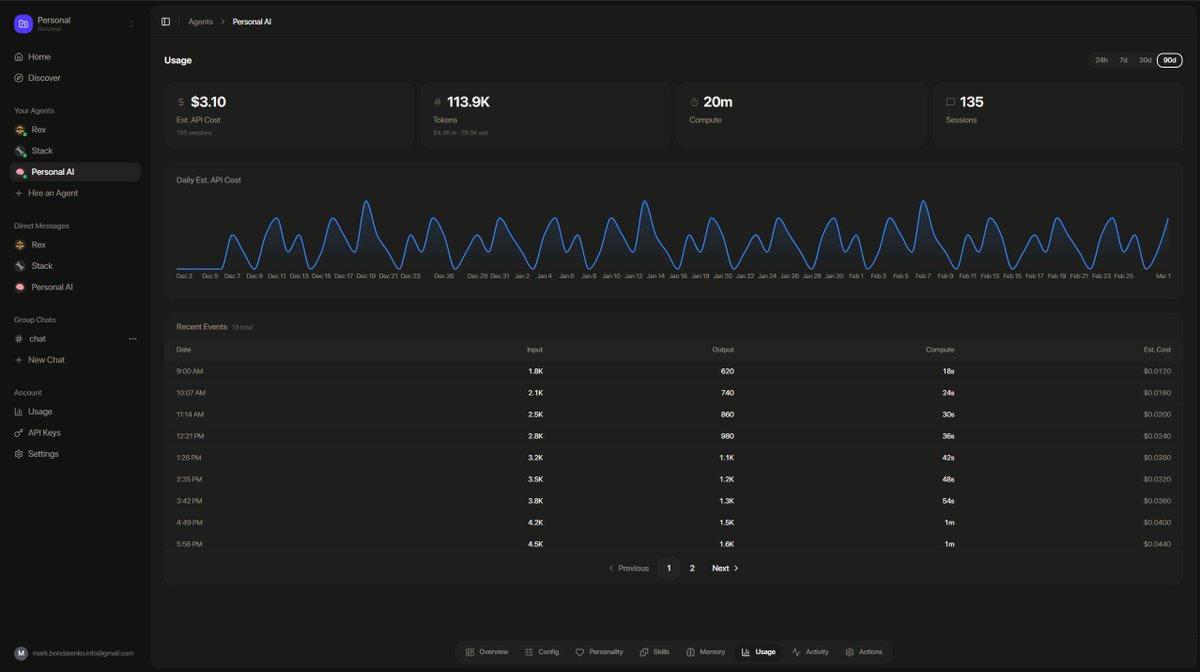Image resolution: width=1200 pixels, height=672 pixels.
Task: Toggle the sidebar panel icon
Action: (166, 21)
